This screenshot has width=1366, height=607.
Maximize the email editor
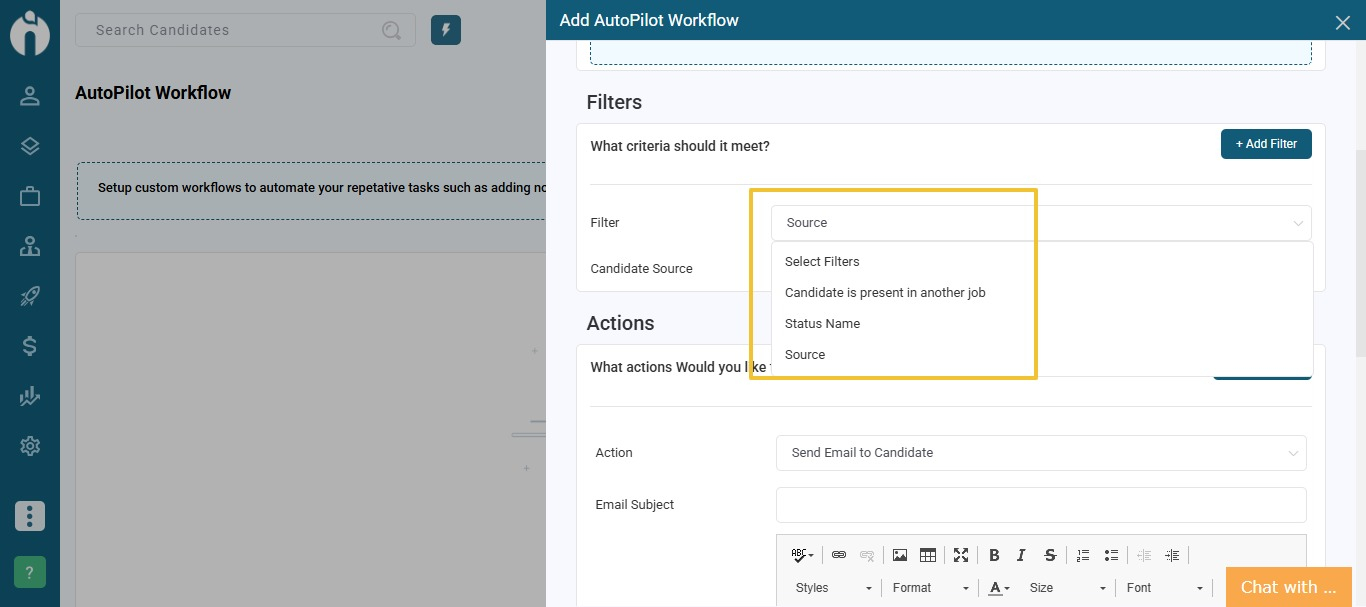(x=961, y=555)
